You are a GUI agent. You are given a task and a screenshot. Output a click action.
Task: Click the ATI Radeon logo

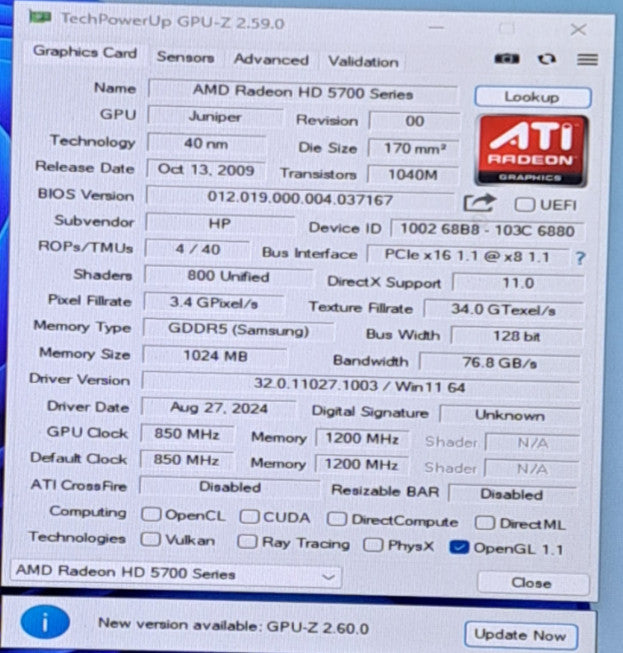point(531,151)
